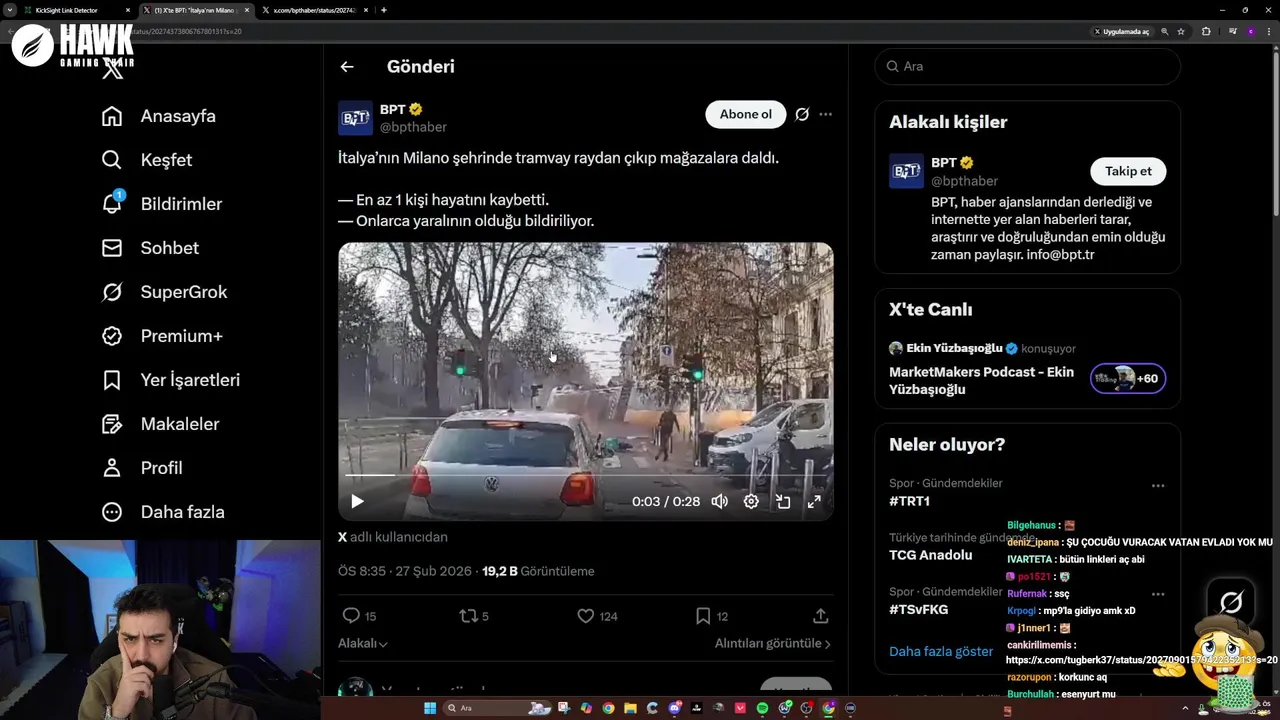1280x720 pixels.
Task: Click Grok icon on BPT post
Action: (x=802, y=114)
